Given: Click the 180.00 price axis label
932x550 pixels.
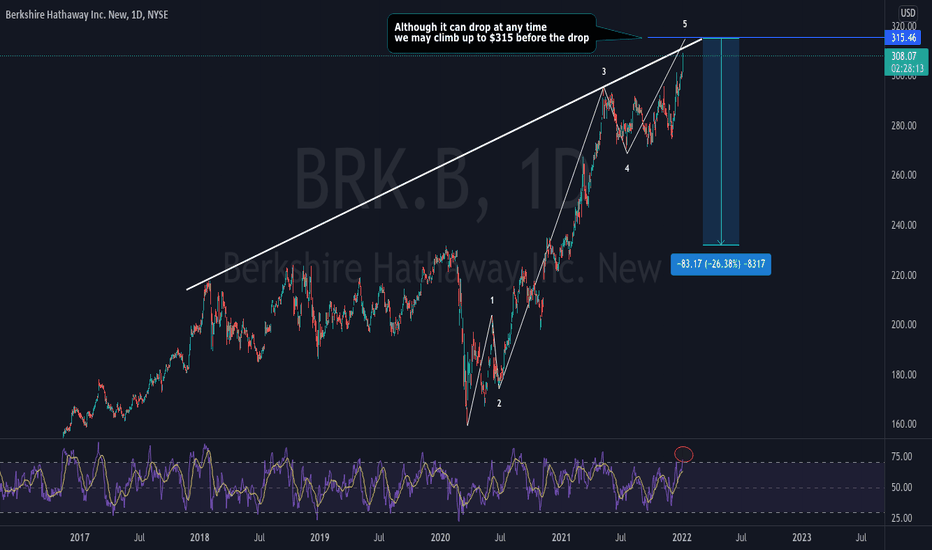Looking at the screenshot, I should point(903,375).
